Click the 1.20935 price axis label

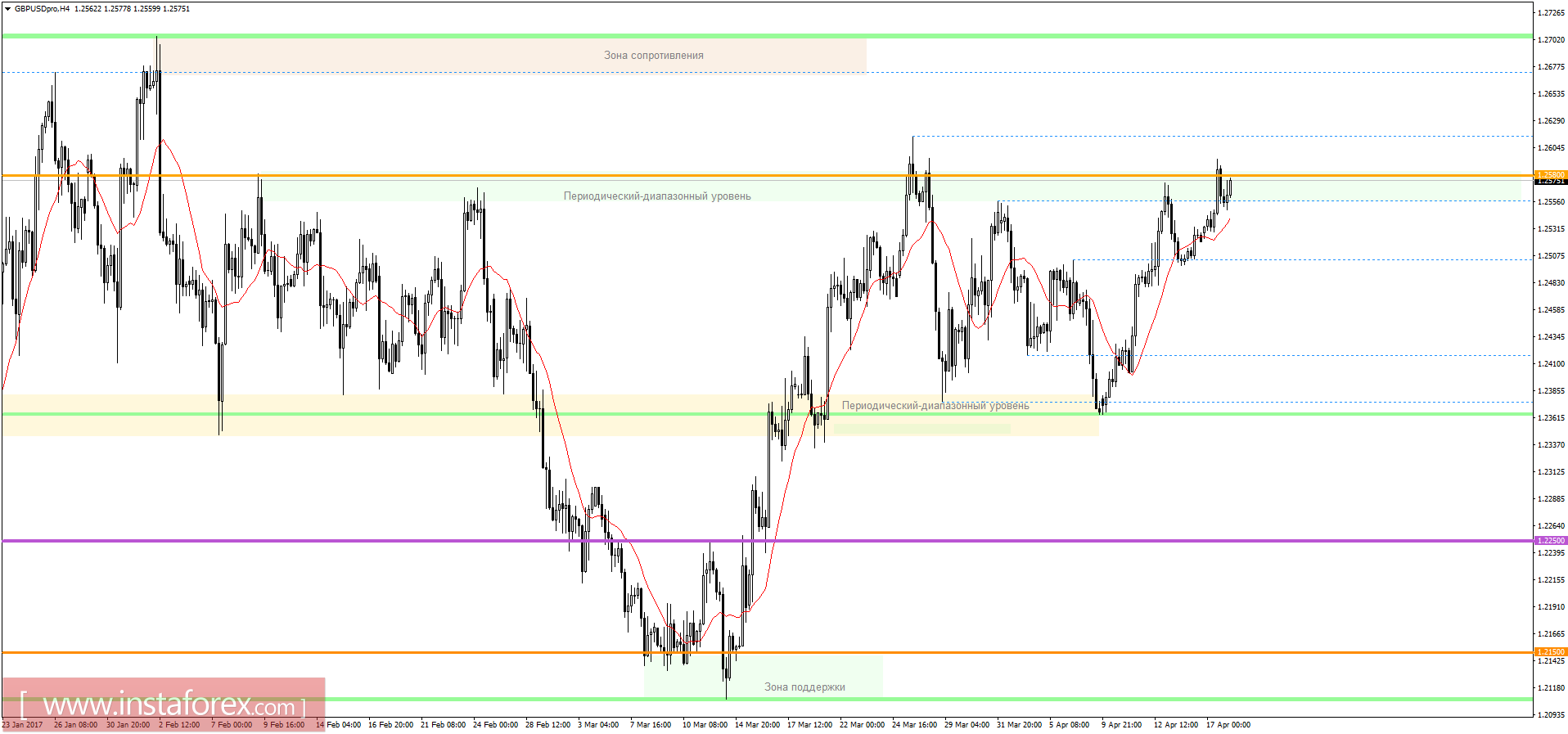pos(1551,715)
